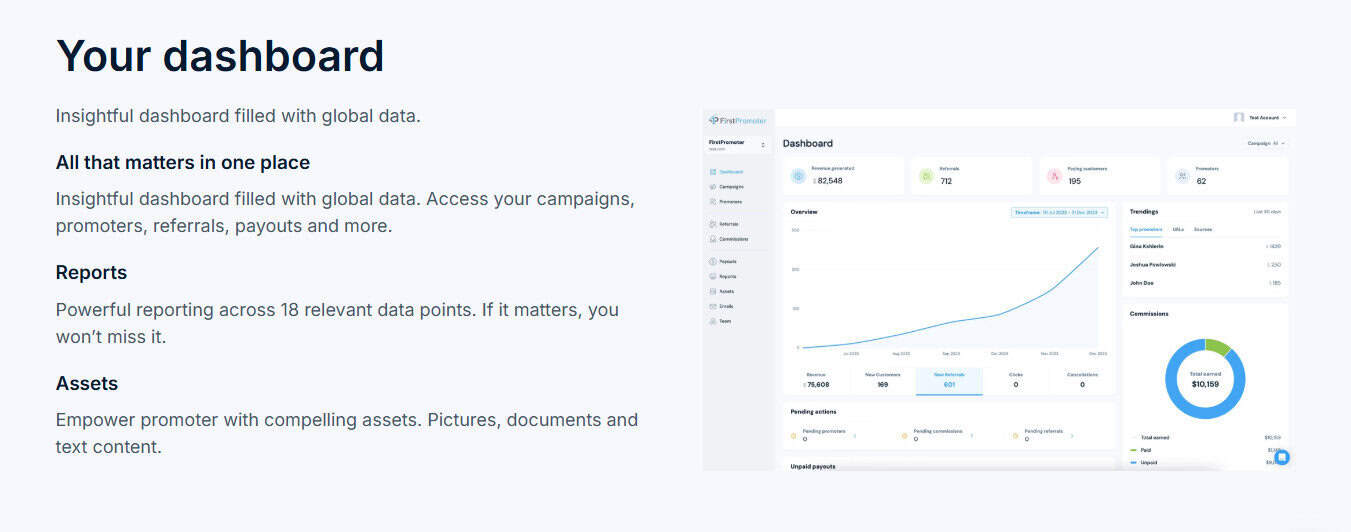This screenshot has width=1351, height=532.
Task: Select the Clicks overview metric
Action: 1015,380
